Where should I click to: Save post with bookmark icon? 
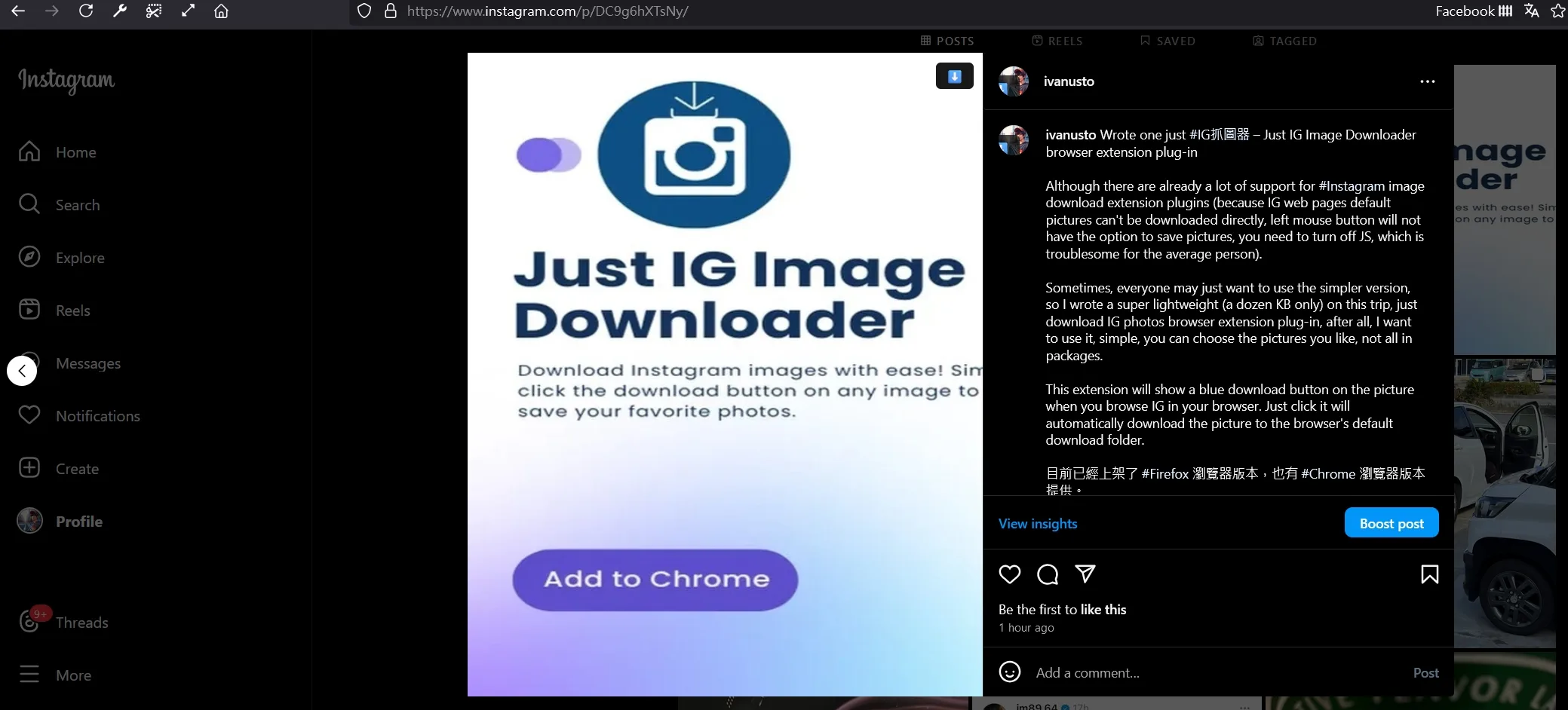(1429, 574)
